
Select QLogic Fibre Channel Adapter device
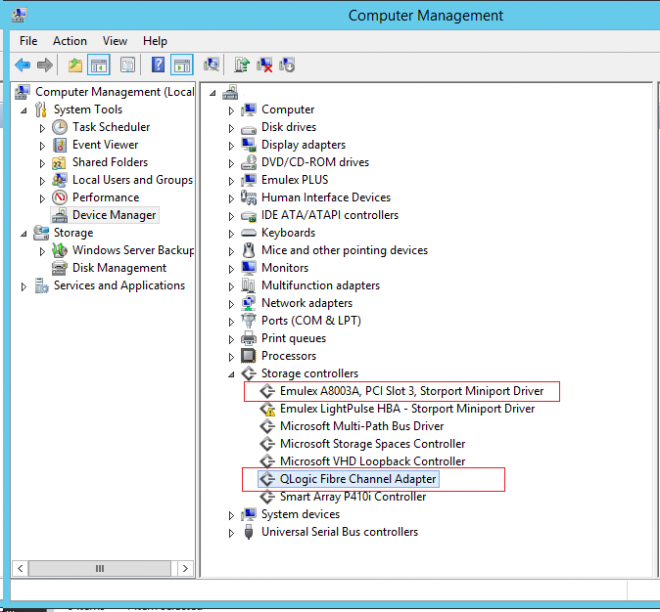click(x=358, y=479)
